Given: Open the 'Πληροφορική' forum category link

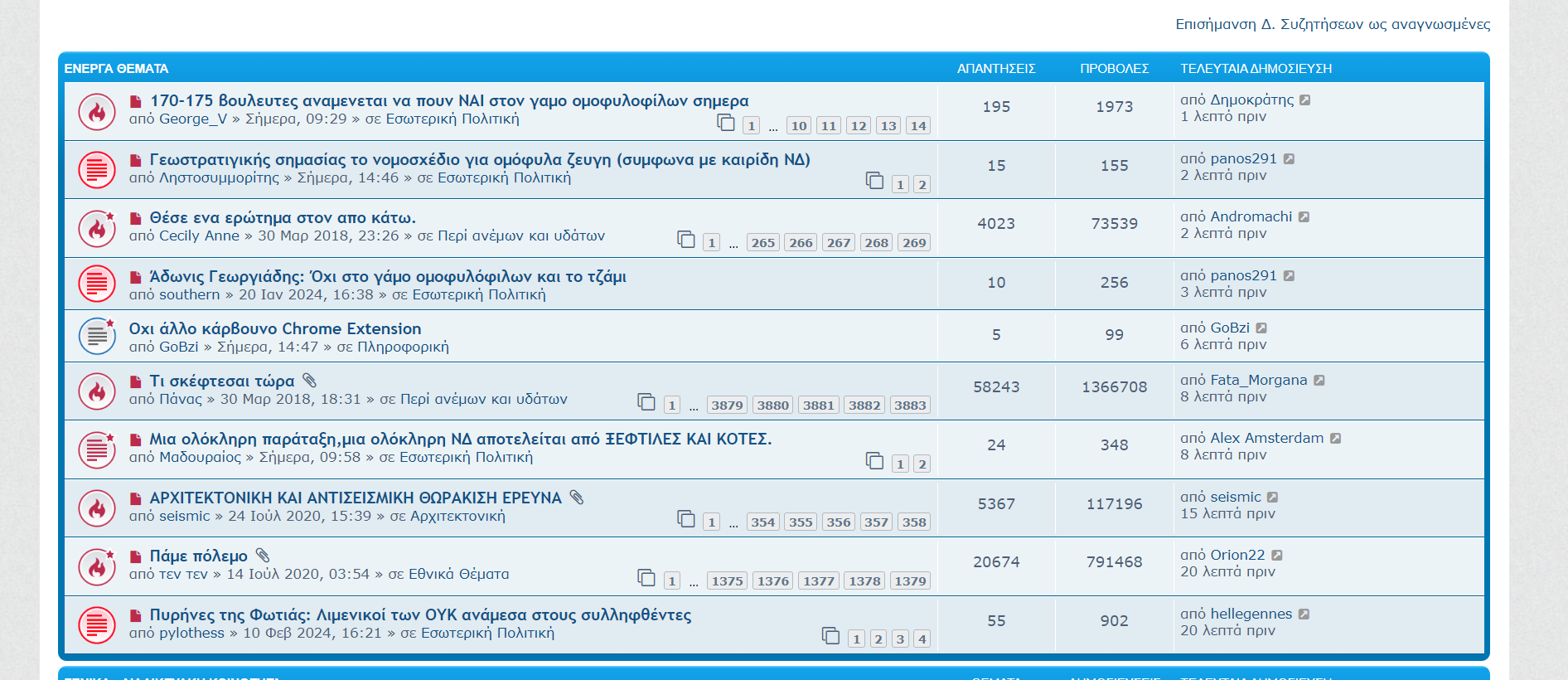Looking at the screenshot, I should (403, 347).
